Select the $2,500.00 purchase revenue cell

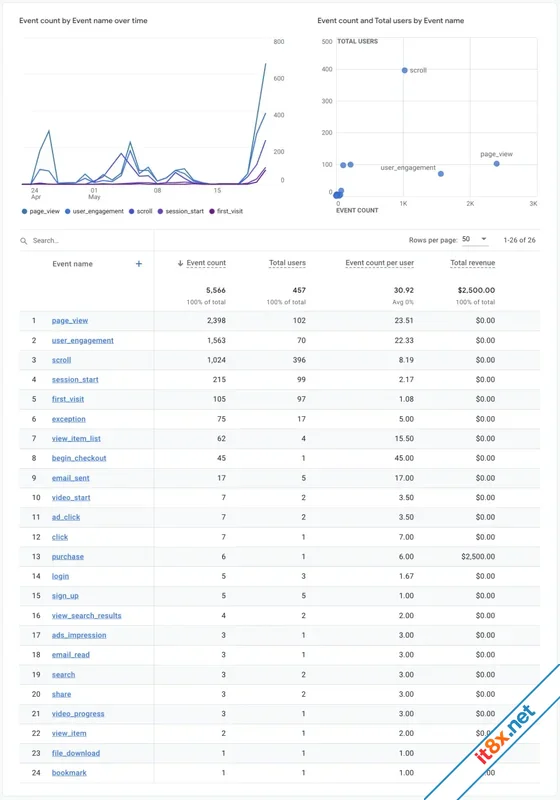[478, 557]
